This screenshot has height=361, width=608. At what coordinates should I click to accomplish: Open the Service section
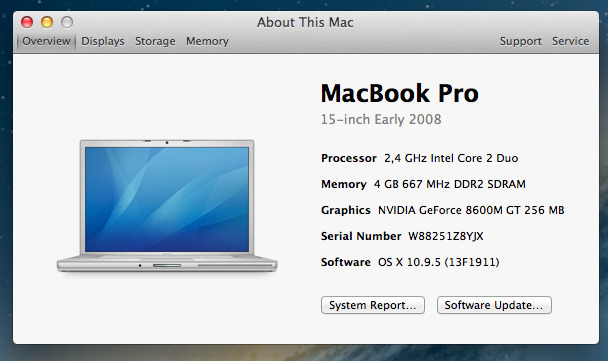[570, 41]
